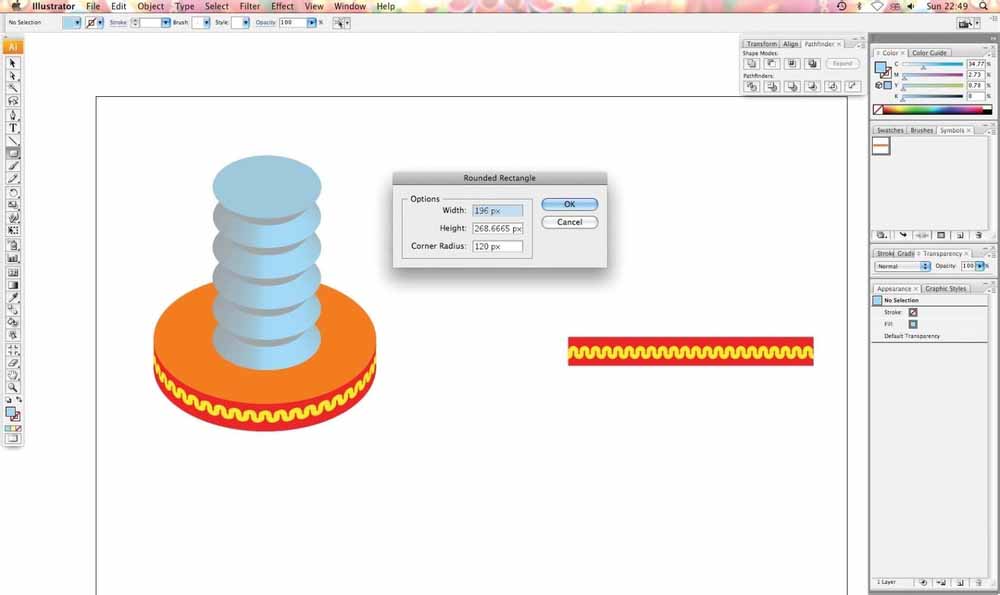Screen dimensions: 1000x595
Task: Click the Break Link to Symbol icon
Action: [x=922, y=235]
